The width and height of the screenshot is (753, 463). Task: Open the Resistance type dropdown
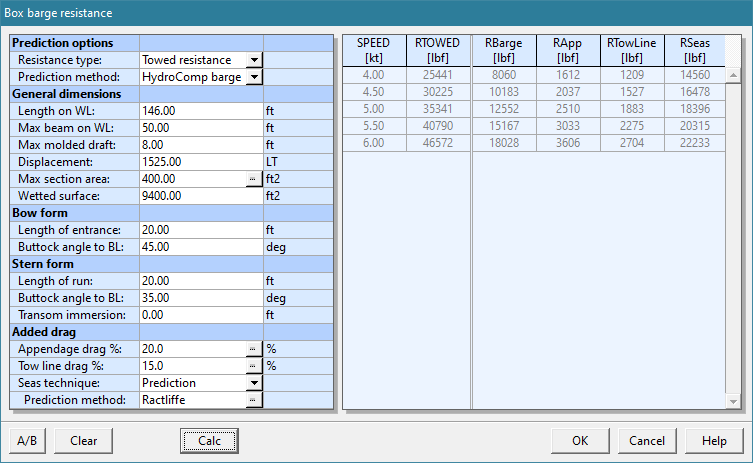tap(254, 60)
